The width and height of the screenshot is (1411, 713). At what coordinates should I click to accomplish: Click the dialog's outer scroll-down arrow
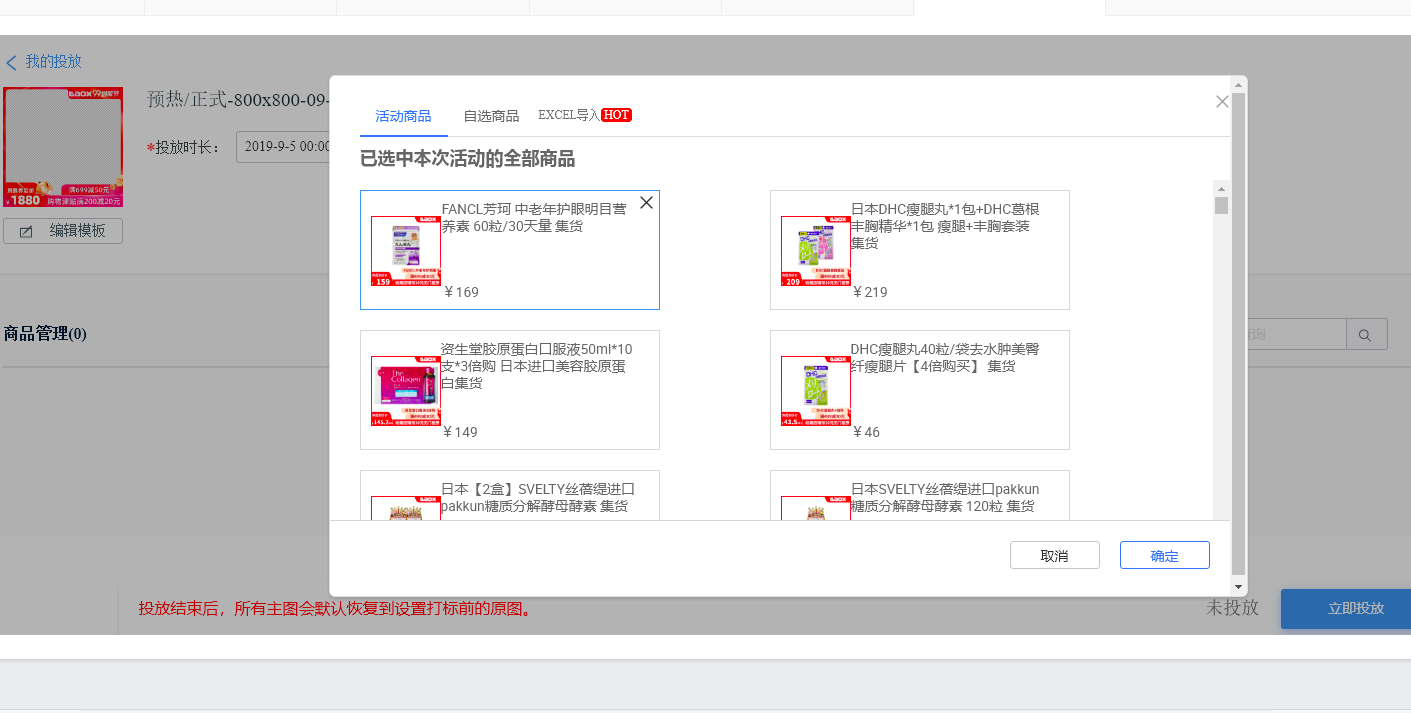tap(1239, 587)
